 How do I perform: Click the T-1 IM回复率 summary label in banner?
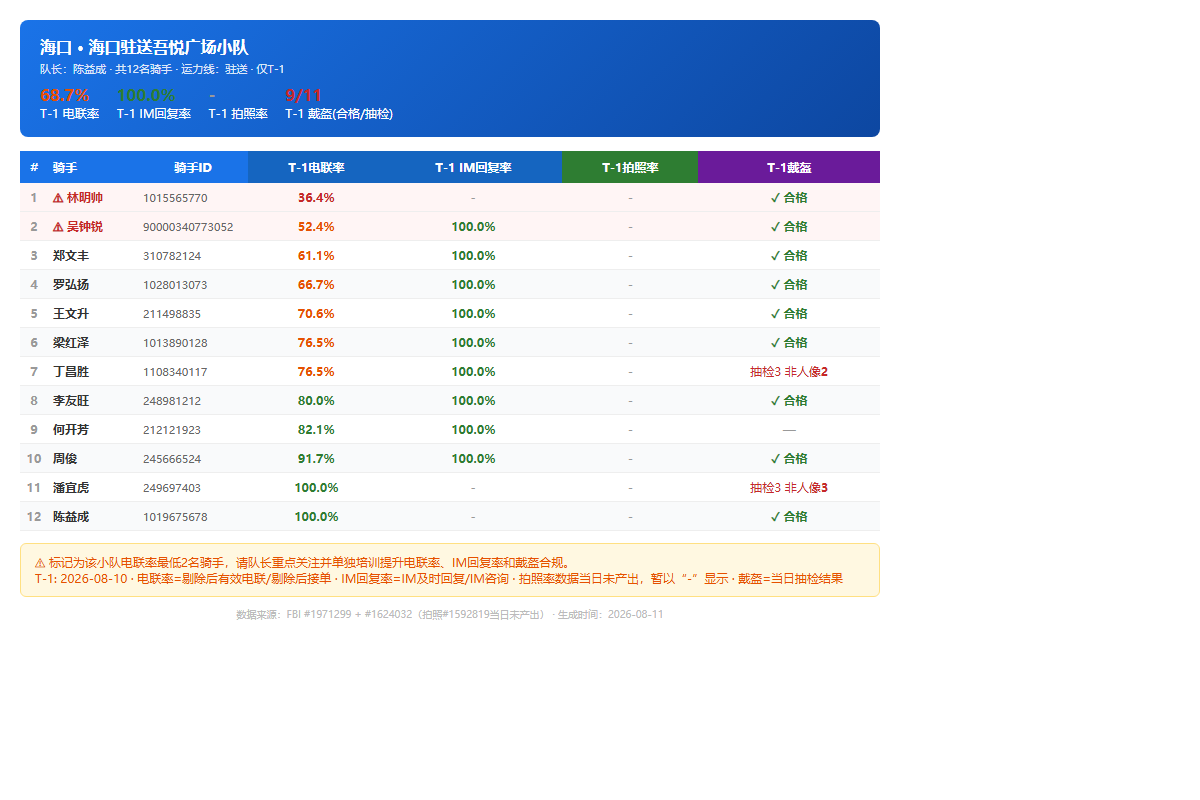coord(154,114)
